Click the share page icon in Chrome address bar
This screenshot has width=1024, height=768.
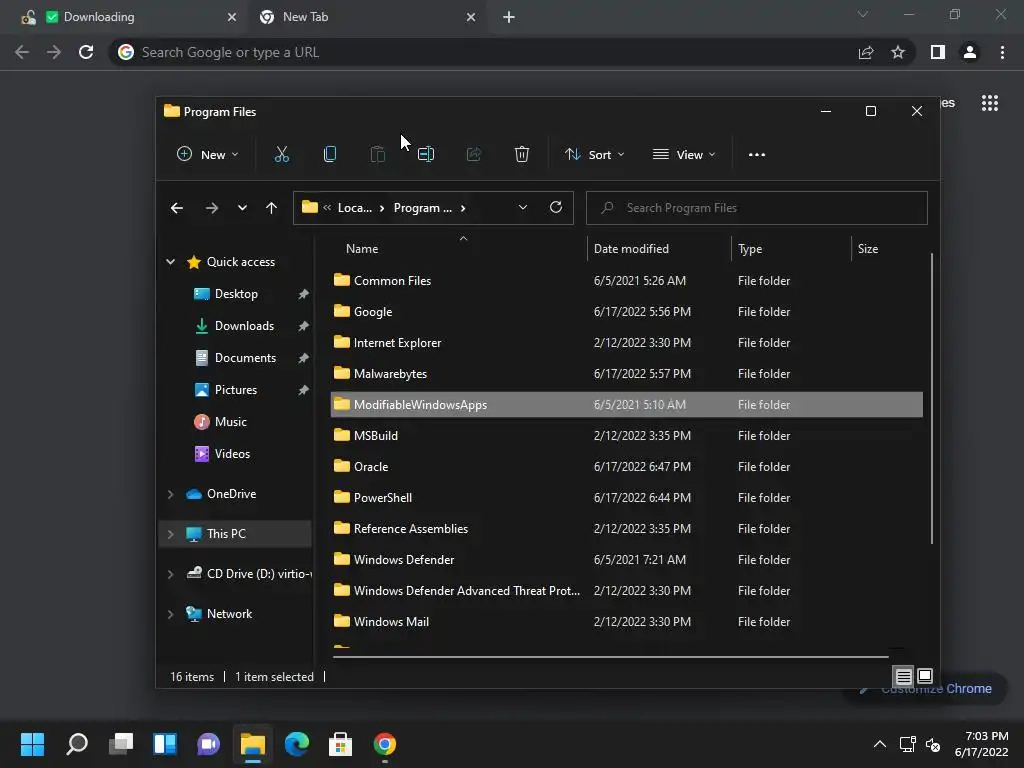(x=866, y=52)
